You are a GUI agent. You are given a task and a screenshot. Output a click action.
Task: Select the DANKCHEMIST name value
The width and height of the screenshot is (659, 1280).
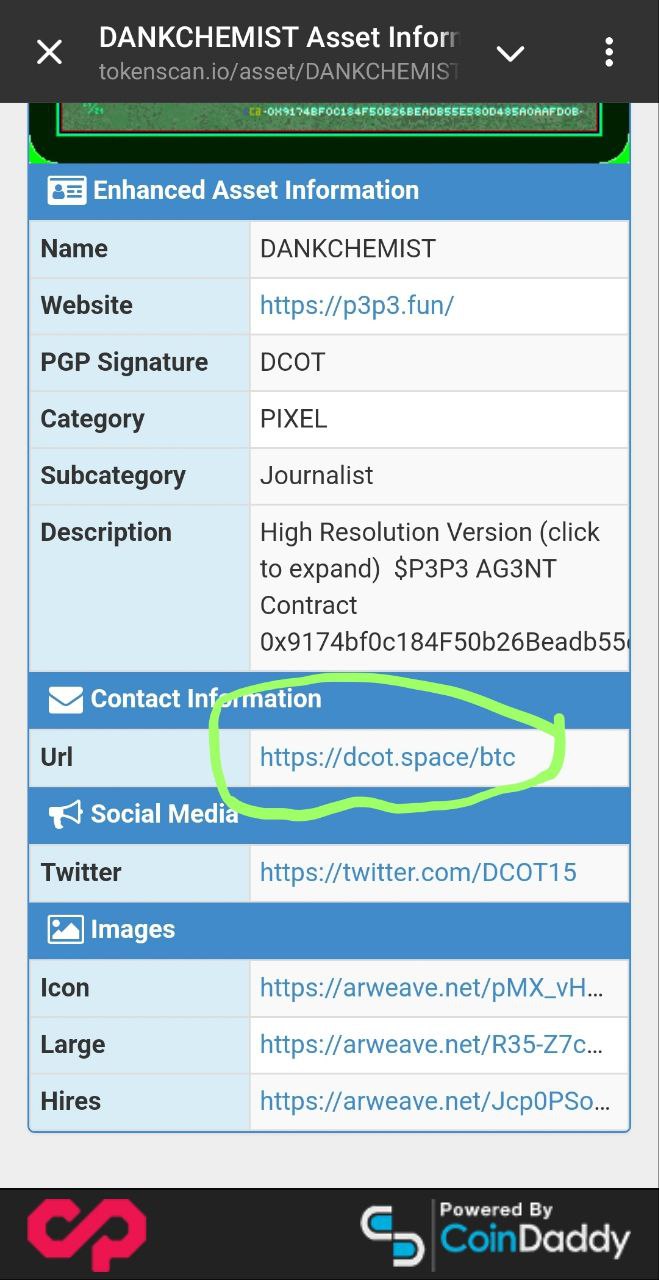click(x=348, y=248)
